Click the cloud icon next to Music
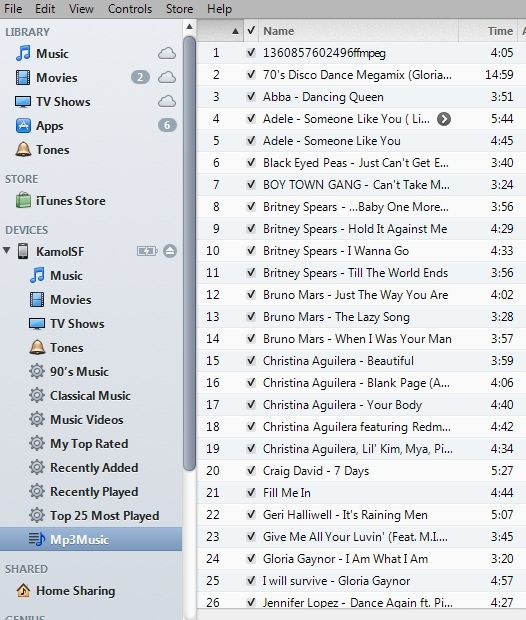The image size is (526, 620). (x=167, y=53)
